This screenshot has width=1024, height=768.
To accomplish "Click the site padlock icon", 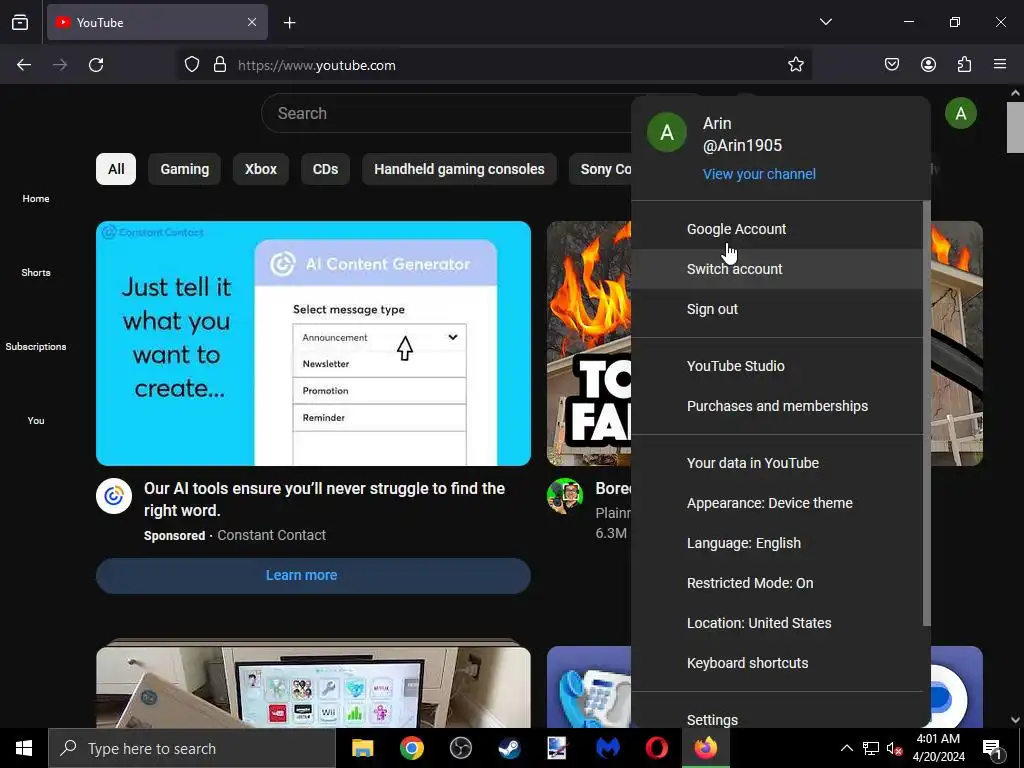I will pos(220,65).
